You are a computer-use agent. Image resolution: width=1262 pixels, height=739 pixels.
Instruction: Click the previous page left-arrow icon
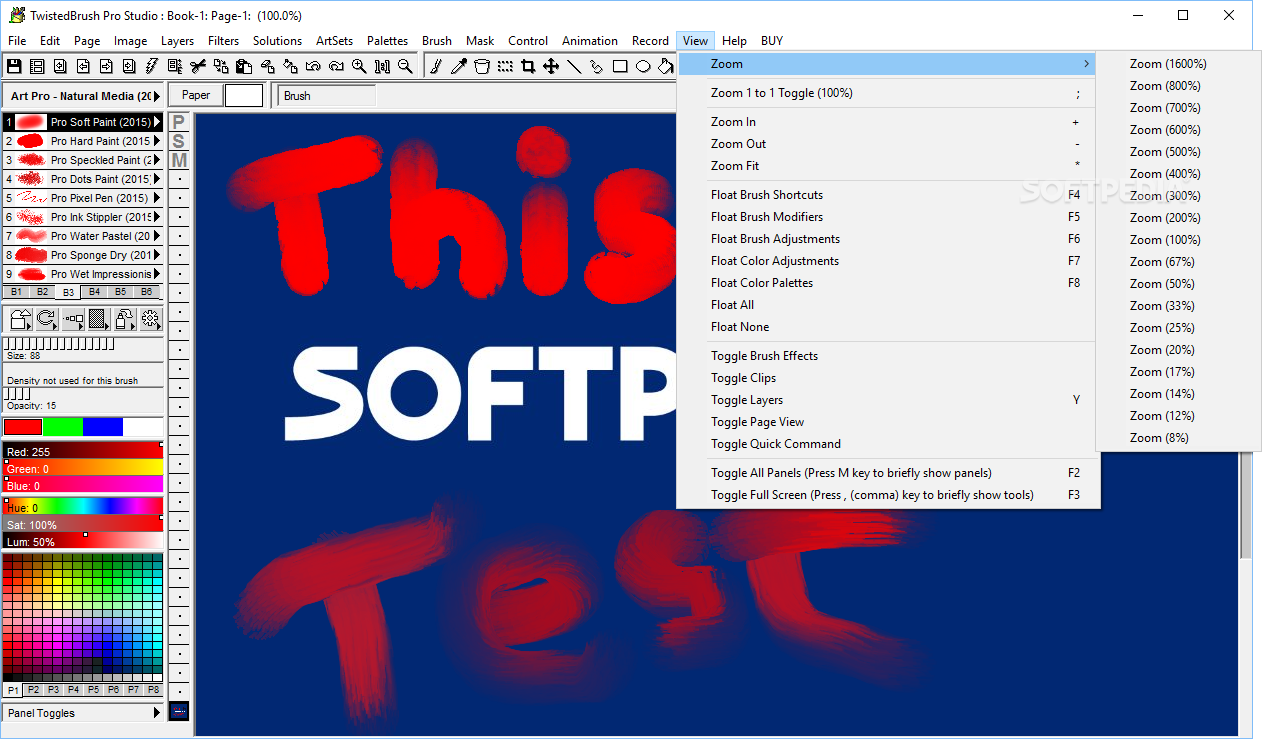[x=83, y=67]
